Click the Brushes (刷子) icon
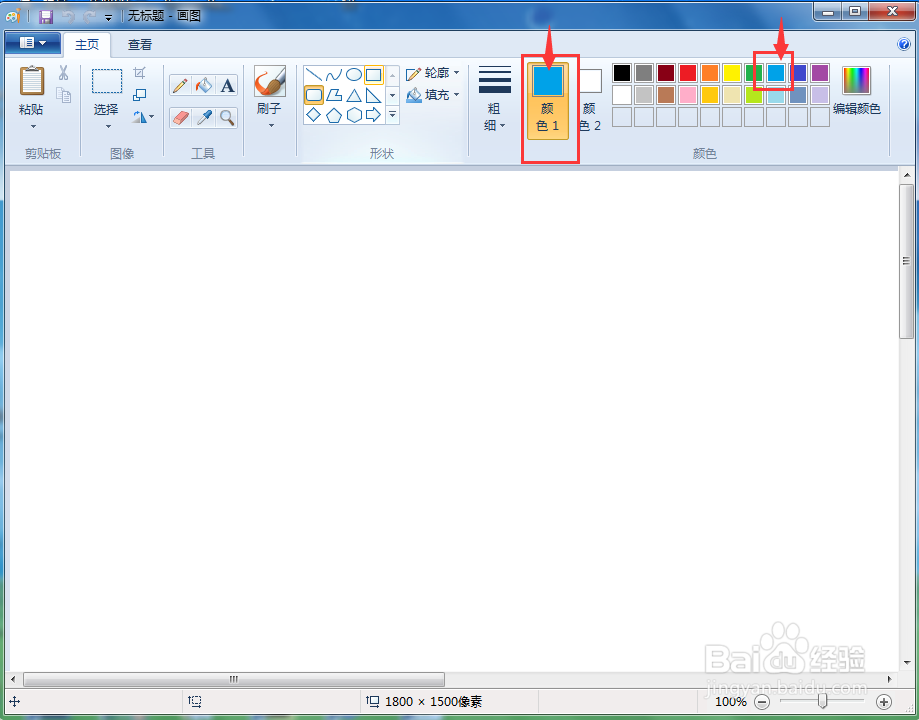The width and height of the screenshot is (919, 720). tap(270, 81)
